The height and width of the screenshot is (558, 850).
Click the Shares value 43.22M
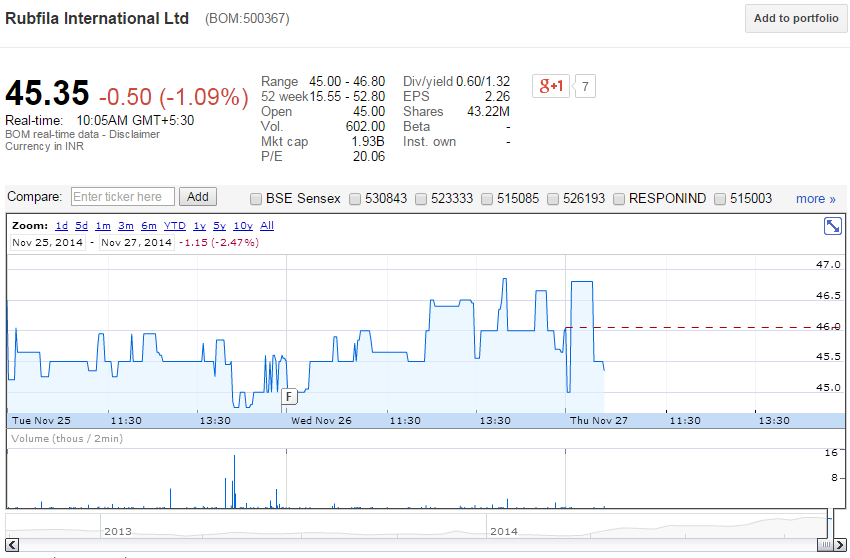pyautogui.click(x=488, y=112)
